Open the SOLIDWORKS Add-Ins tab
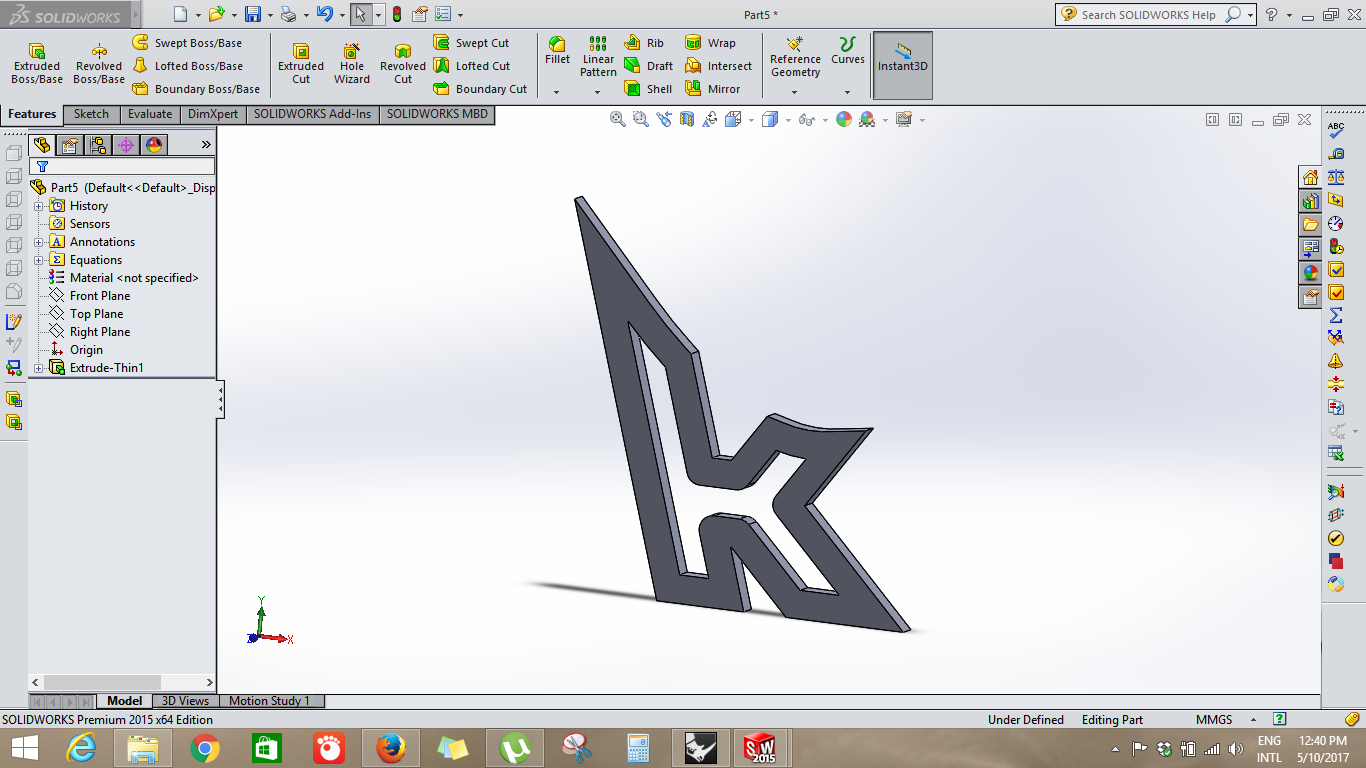This screenshot has height=768, width=1366. click(312, 114)
